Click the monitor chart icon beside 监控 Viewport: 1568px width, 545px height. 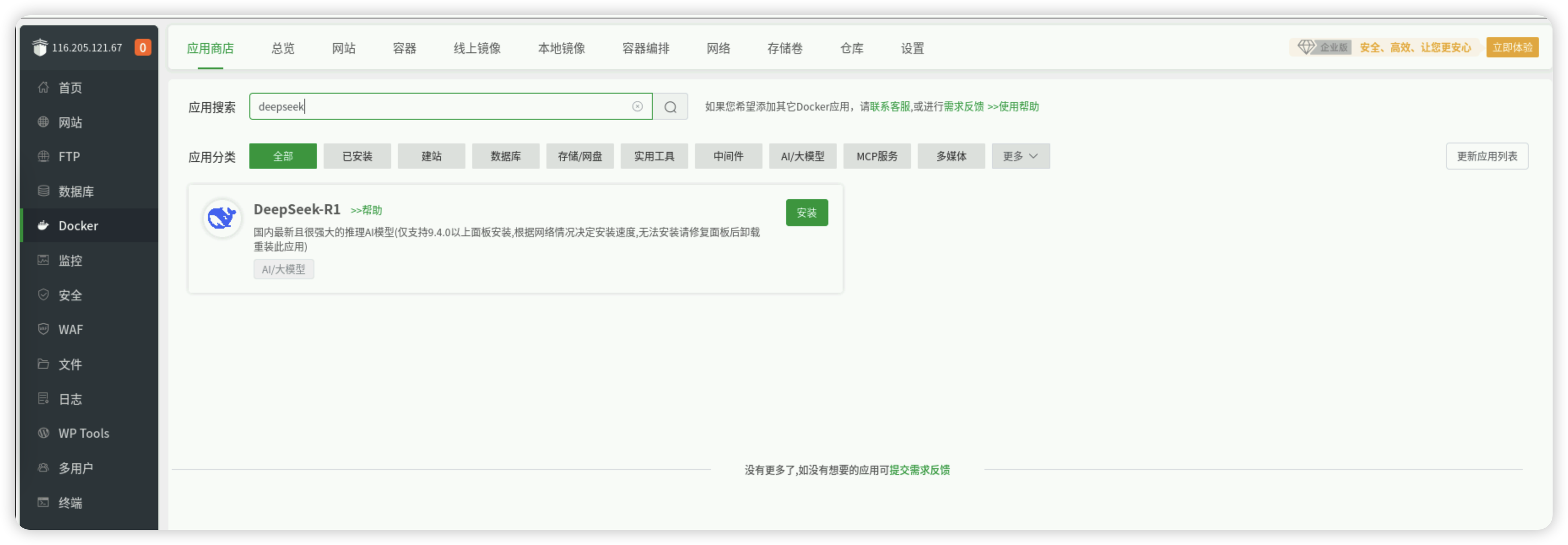click(x=43, y=260)
